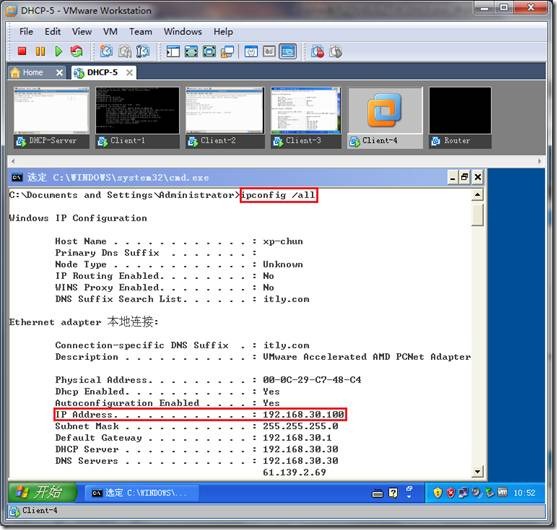557x530 pixels.
Task: Click the yellow security shield tray icon
Action: [438, 493]
